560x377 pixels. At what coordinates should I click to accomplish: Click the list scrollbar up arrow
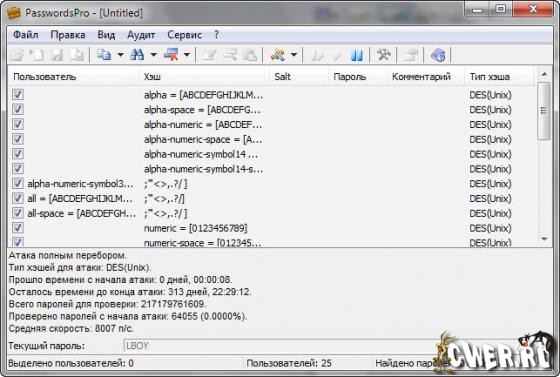[544, 74]
